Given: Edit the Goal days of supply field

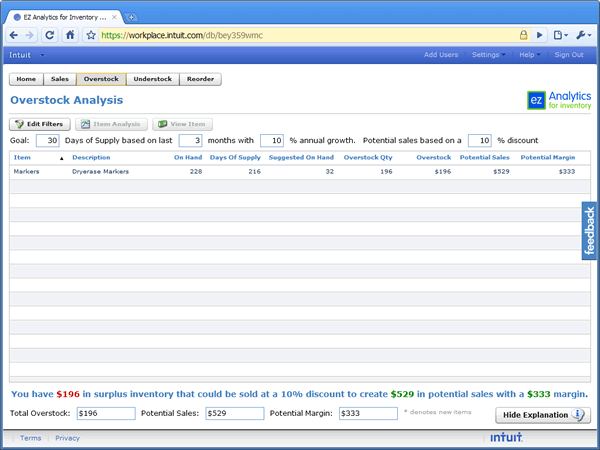Looking at the screenshot, I should [x=47, y=140].
